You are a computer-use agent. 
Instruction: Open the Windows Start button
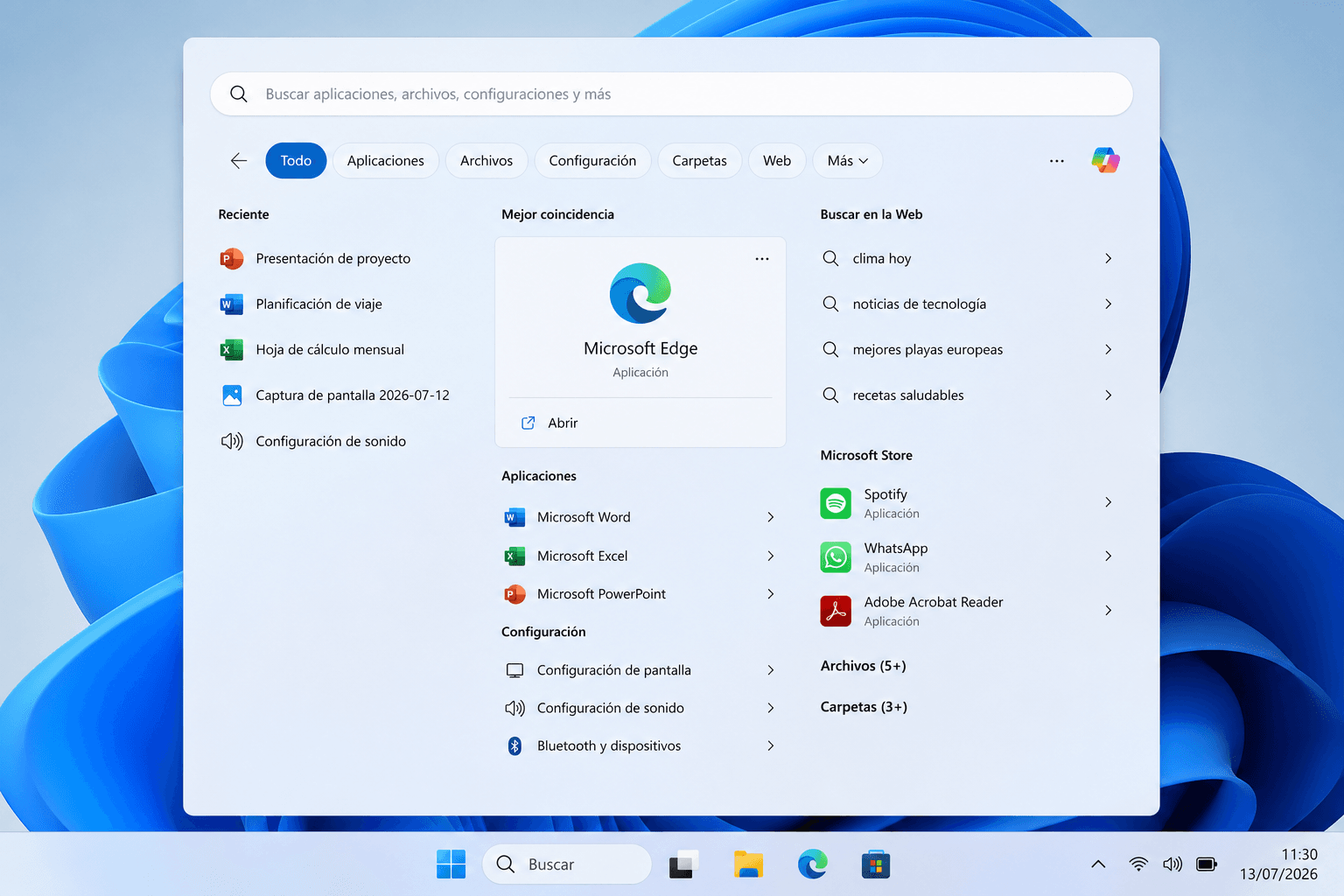(451, 864)
